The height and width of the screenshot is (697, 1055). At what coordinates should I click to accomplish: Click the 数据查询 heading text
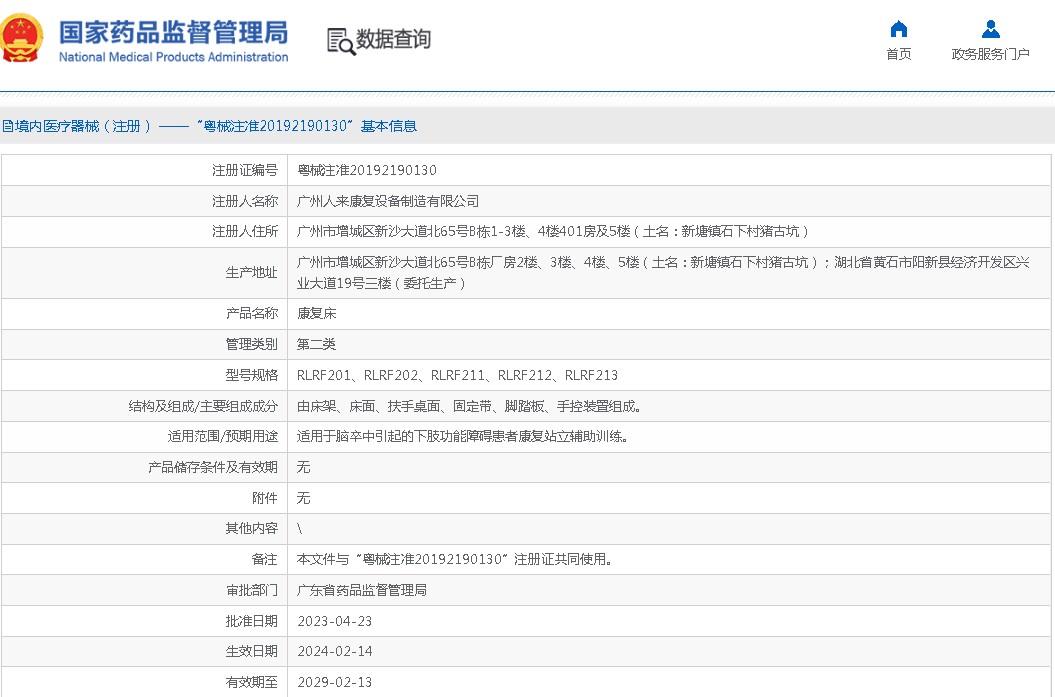[393, 39]
